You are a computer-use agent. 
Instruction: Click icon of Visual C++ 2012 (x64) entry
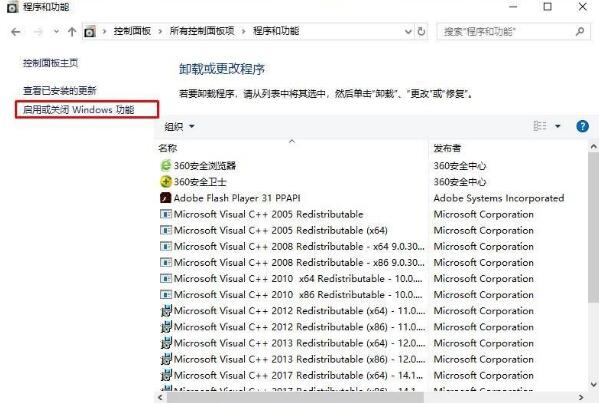coord(166,311)
